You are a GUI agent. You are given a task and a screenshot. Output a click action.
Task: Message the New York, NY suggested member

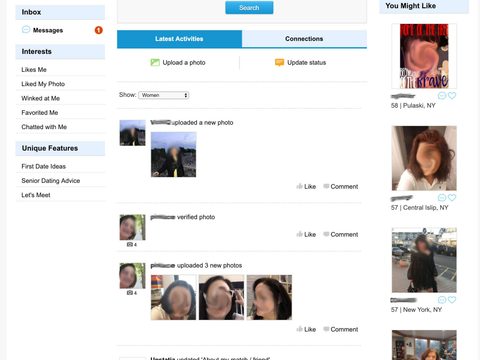pyautogui.click(x=442, y=300)
